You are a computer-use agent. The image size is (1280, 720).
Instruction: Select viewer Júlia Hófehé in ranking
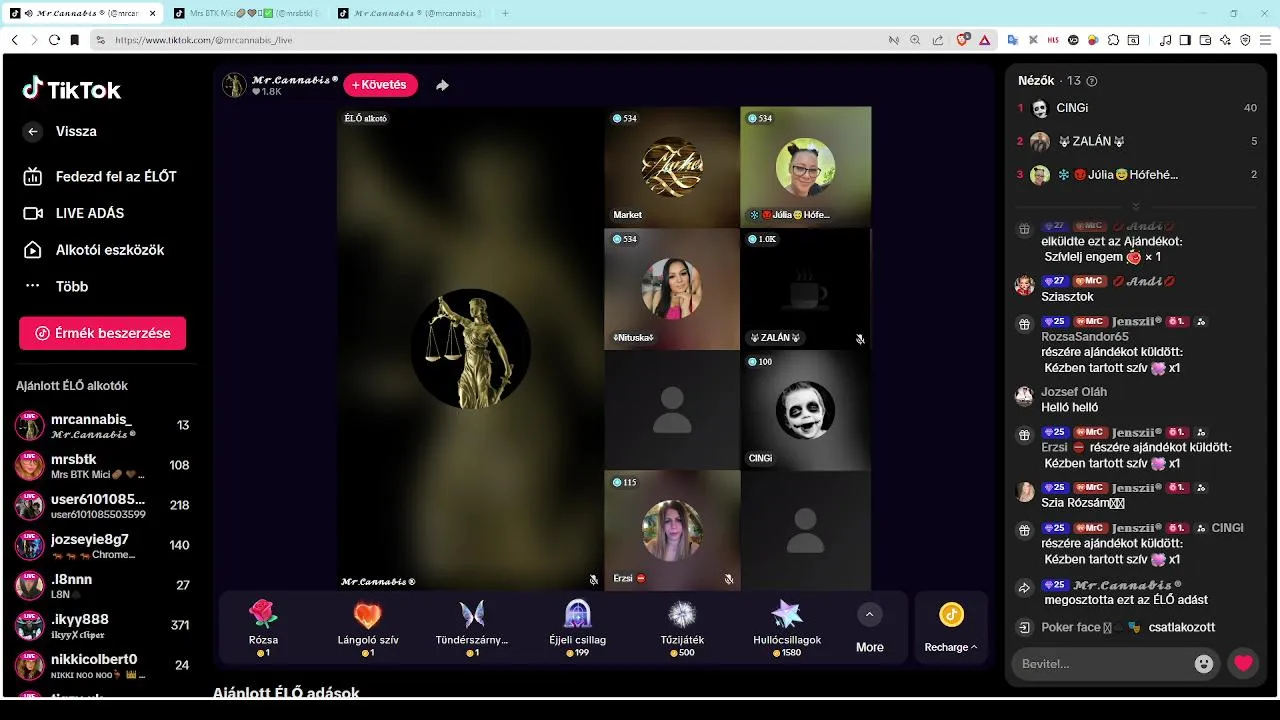(1137, 174)
